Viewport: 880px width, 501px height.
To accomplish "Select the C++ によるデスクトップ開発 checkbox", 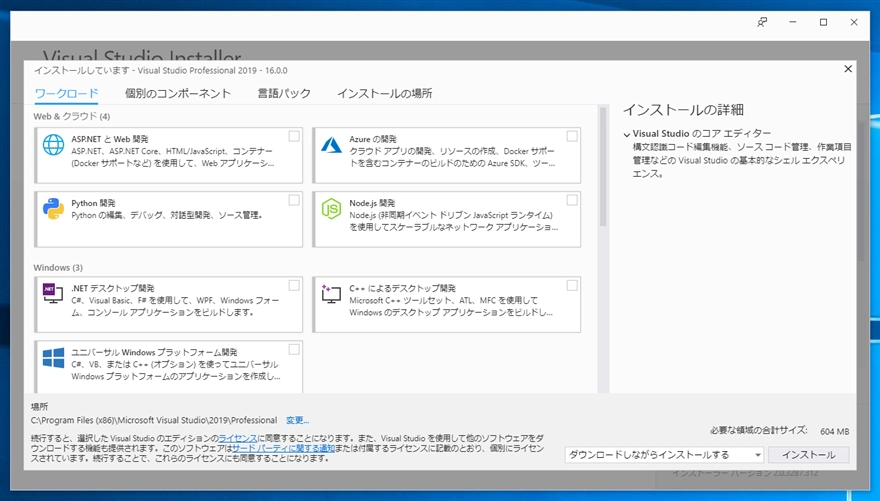I will 572,286.
